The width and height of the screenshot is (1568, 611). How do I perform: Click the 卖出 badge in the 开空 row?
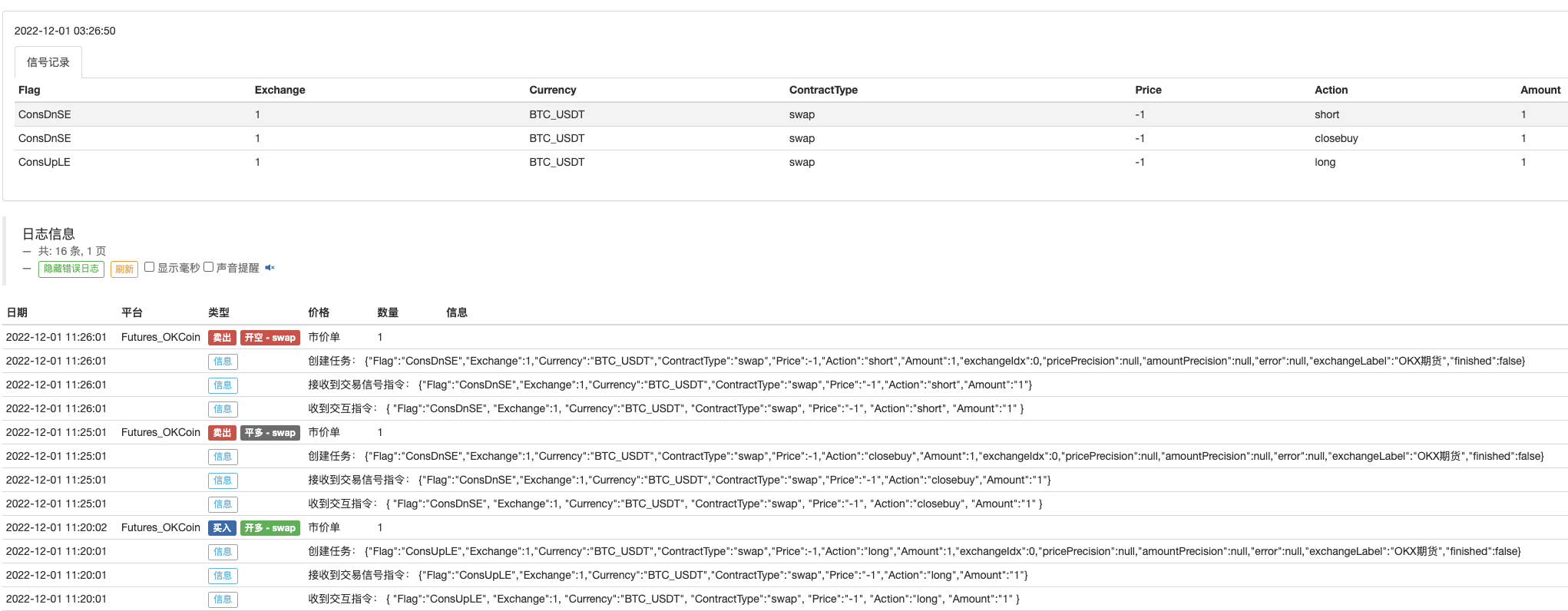coord(222,338)
